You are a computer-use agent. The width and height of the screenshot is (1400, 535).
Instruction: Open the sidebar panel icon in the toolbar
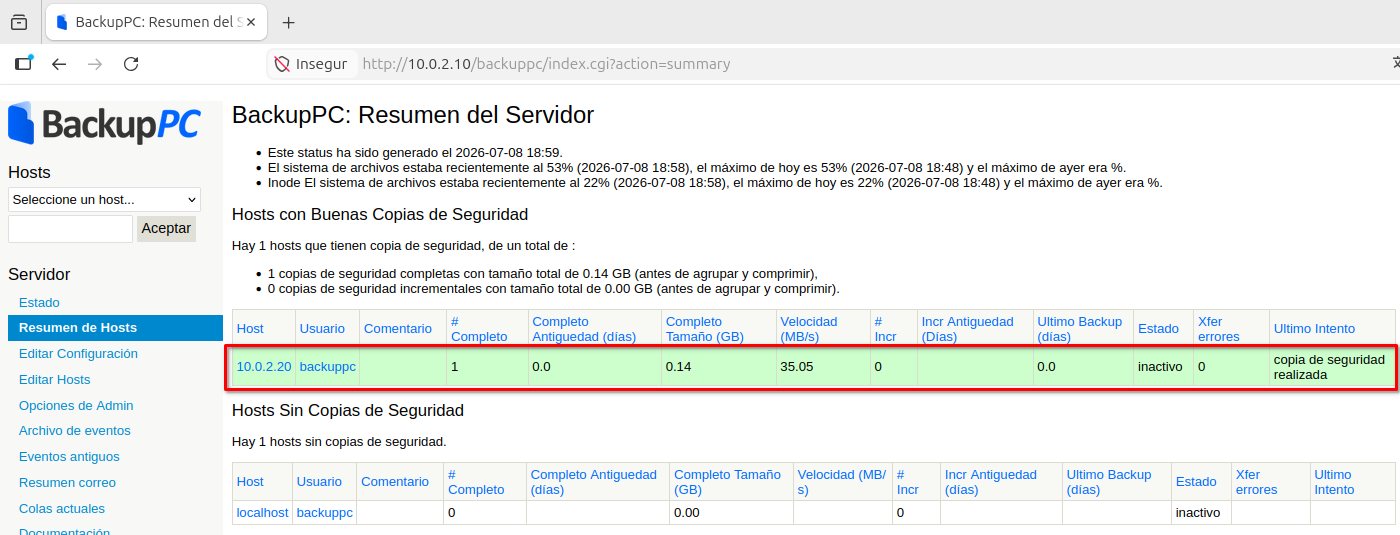click(x=23, y=63)
